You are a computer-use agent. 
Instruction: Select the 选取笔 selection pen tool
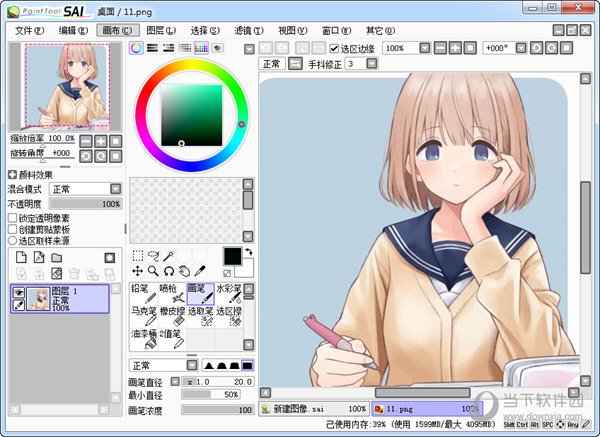click(200, 316)
